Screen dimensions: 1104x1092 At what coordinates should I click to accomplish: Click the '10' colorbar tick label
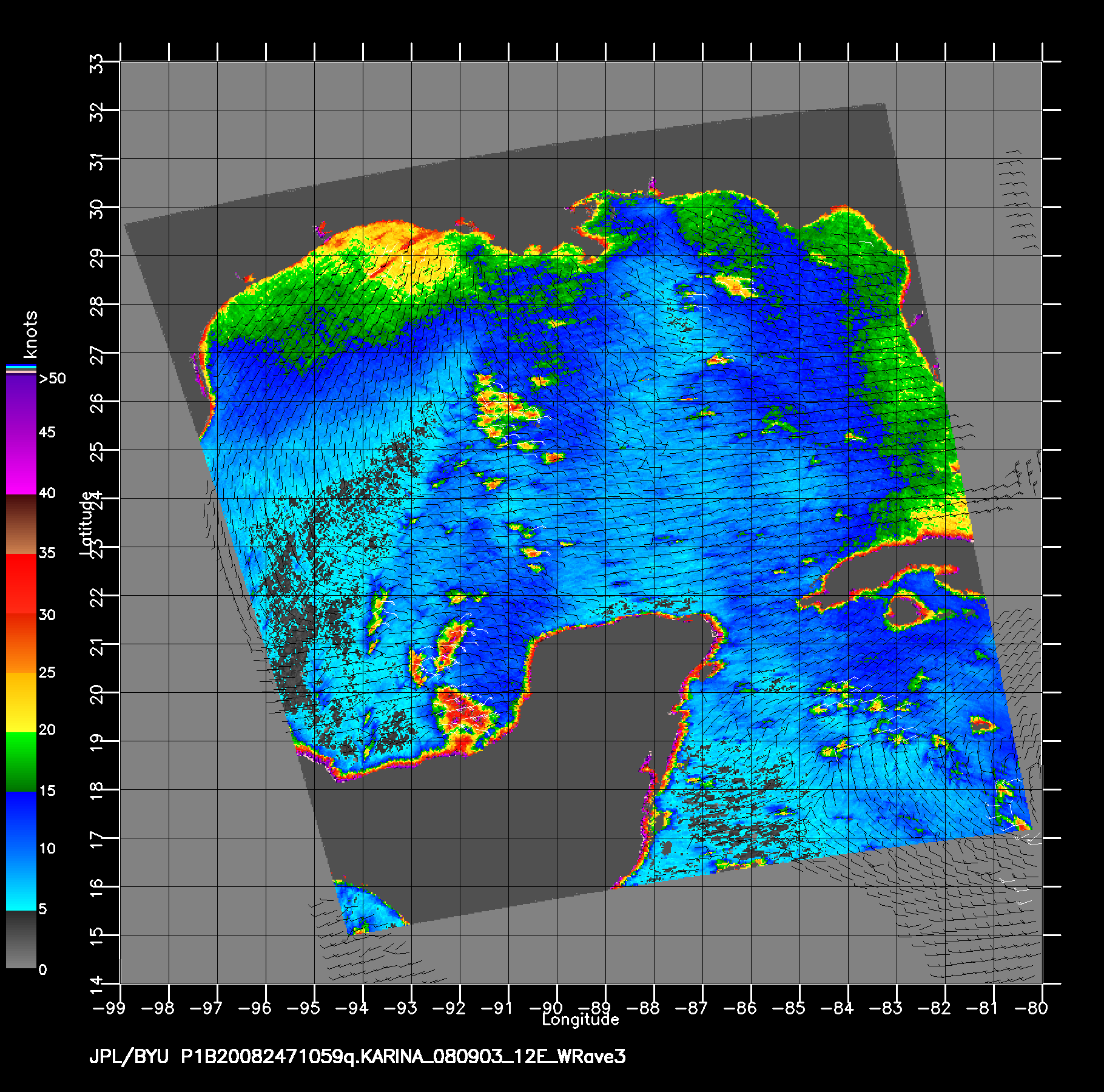point(47,848)
